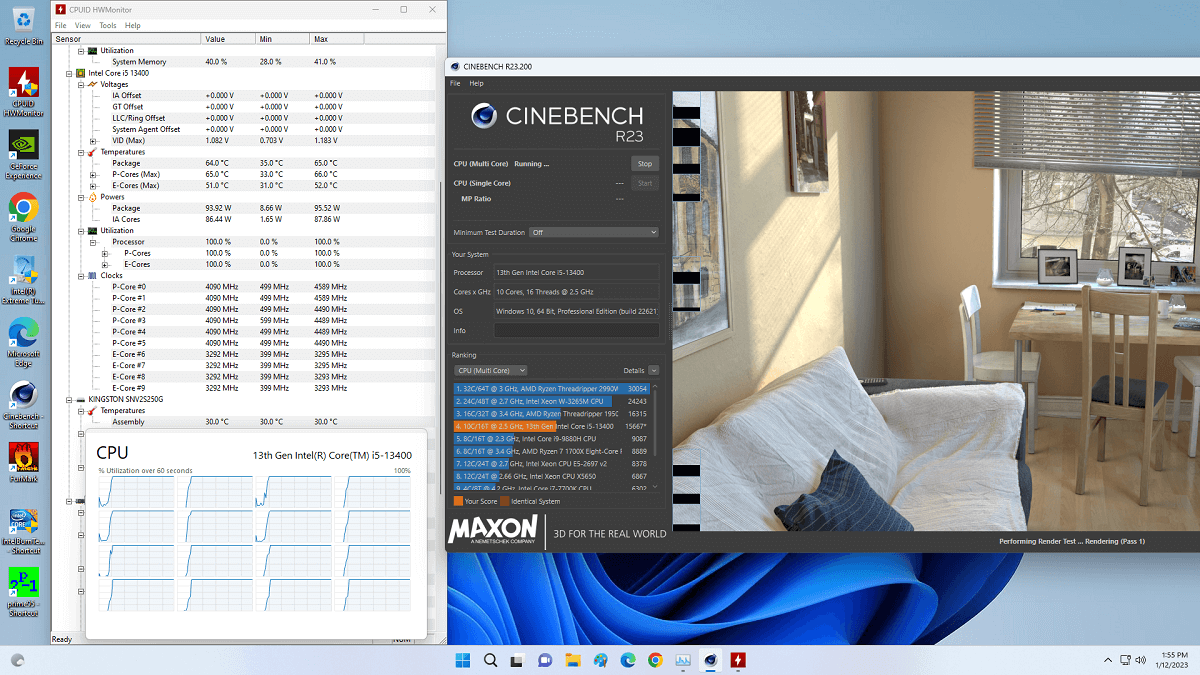
Task: Collapse the KINGSTON SNV2S250G drive node
Action: point(69,399)
